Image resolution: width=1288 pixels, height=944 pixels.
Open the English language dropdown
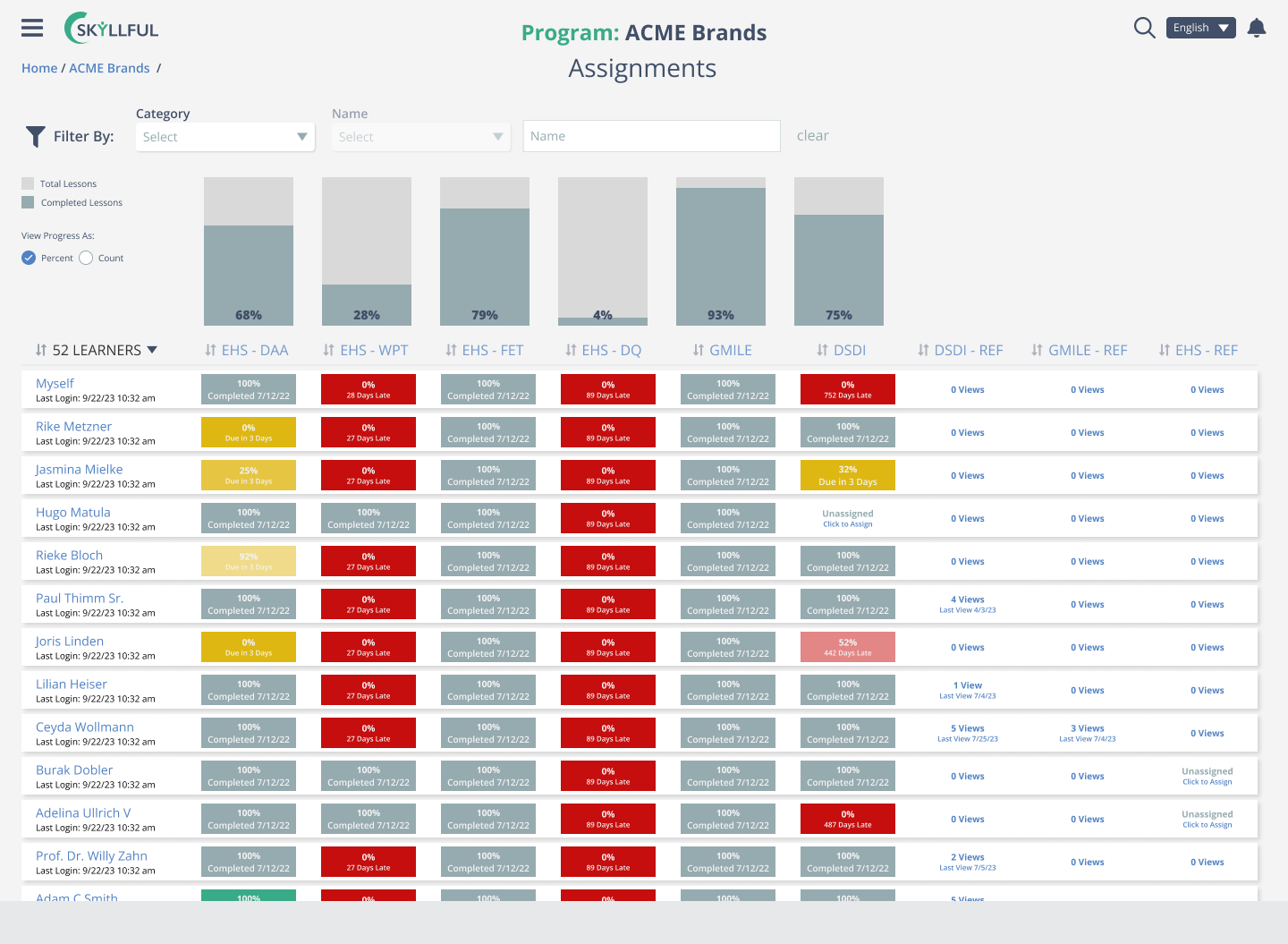(1200, 28)
